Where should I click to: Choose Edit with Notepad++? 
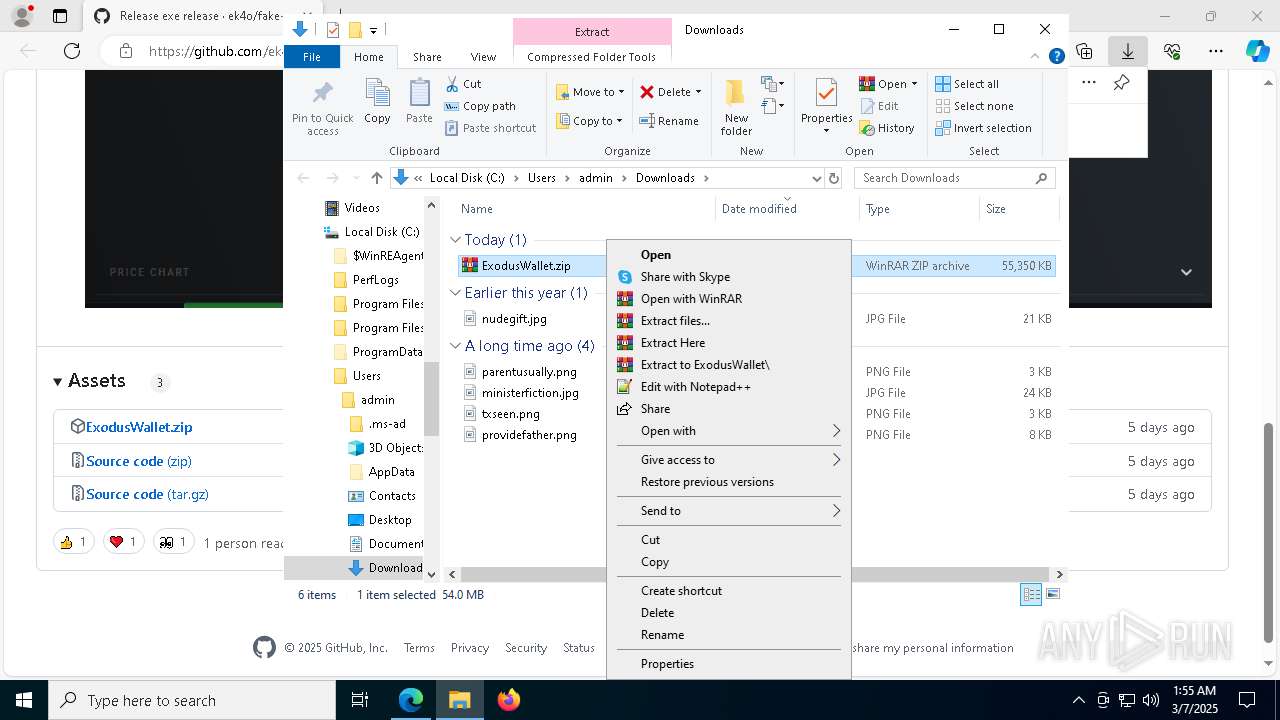pyautogui.click(x=728, y=387)
